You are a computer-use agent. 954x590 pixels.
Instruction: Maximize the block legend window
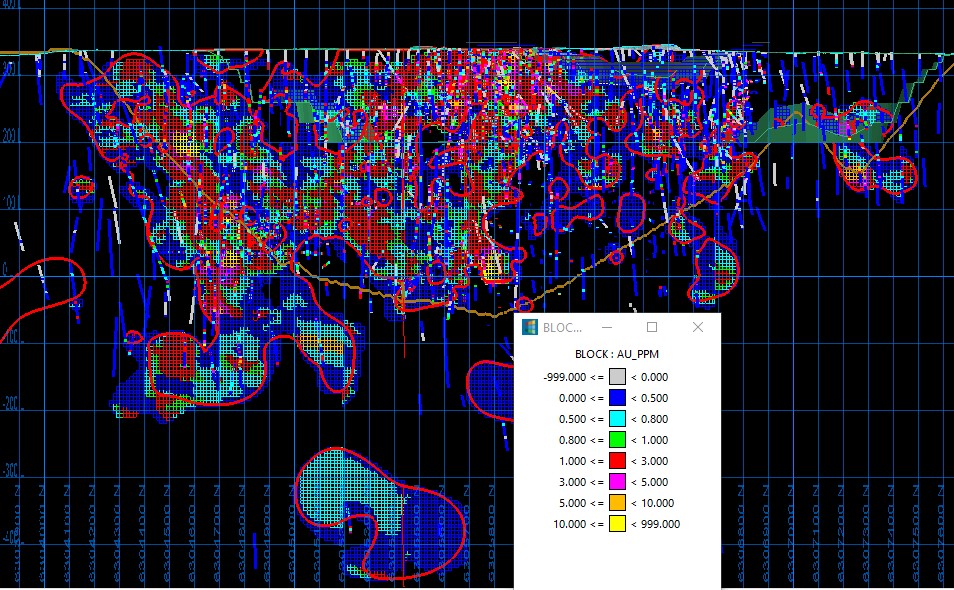pyautogui.click(x=652, y=327)
